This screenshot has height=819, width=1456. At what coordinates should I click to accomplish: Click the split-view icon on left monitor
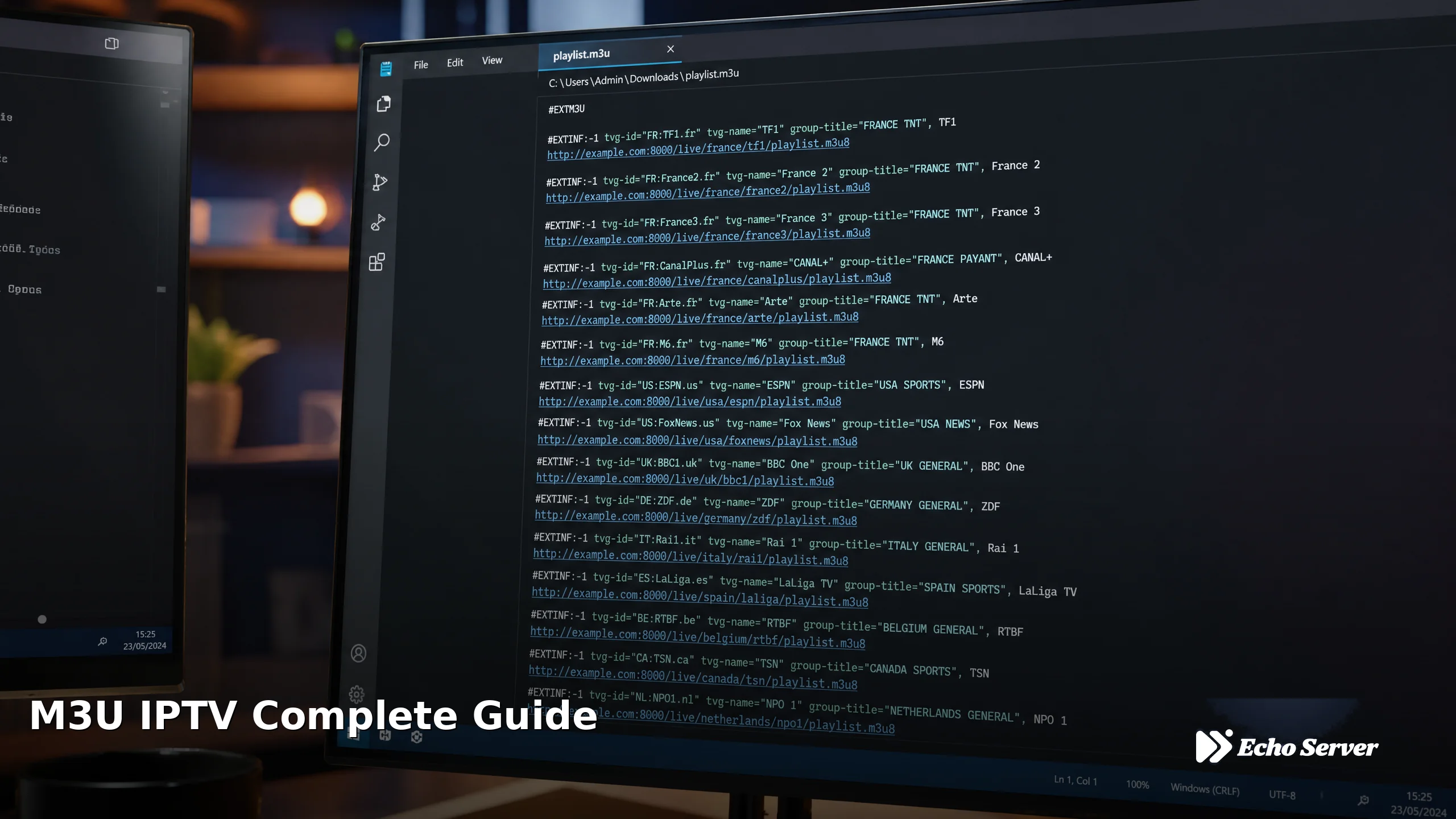click(x=112, y=43)
